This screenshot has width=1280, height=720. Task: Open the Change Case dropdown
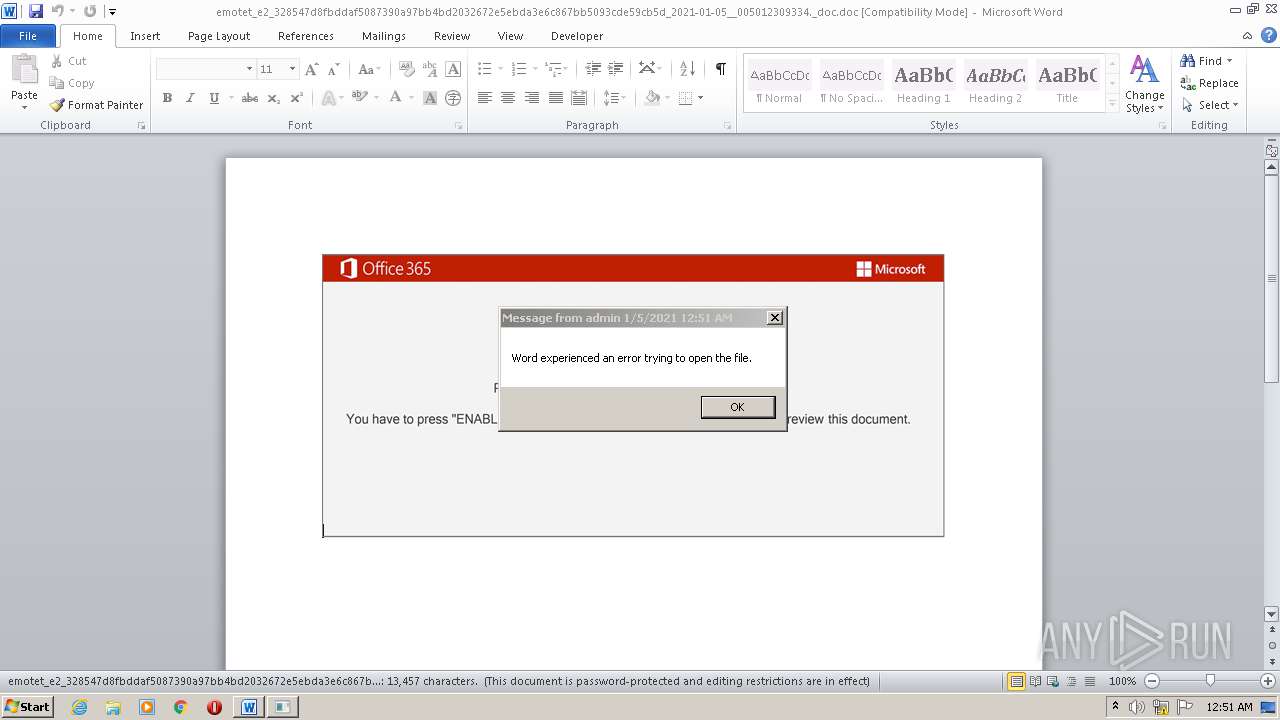pos(369,69)
